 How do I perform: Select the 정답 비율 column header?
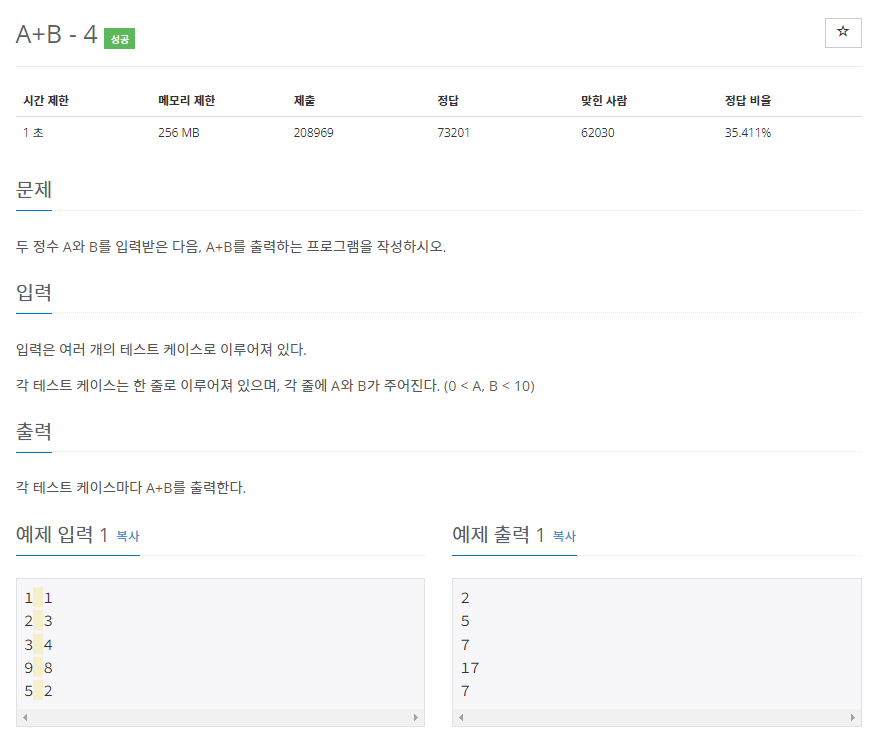coord(748,101)
